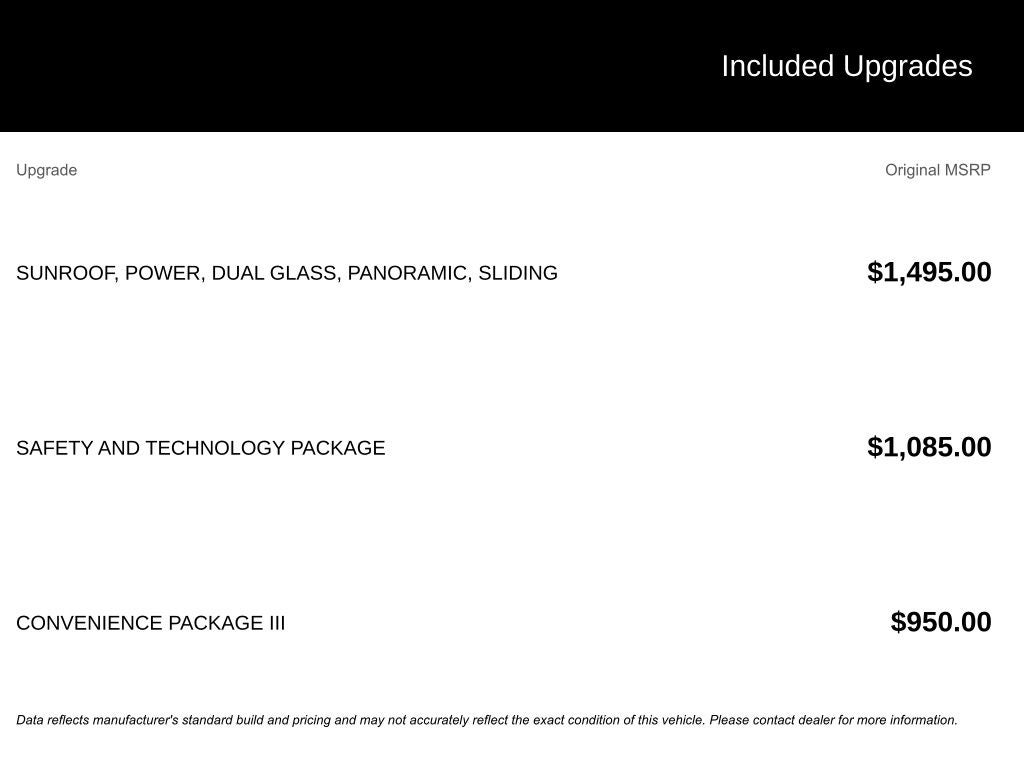This screenshot has height=768, width=1024.
Task: Select the Original MSRP column header
Action: click(937, 170)
